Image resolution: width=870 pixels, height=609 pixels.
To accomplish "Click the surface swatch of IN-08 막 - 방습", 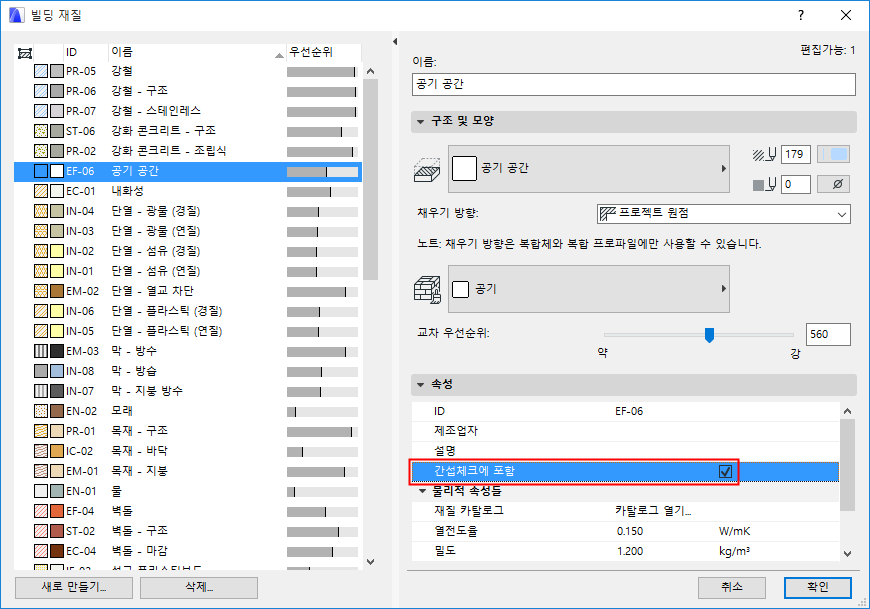I will 57,371.
